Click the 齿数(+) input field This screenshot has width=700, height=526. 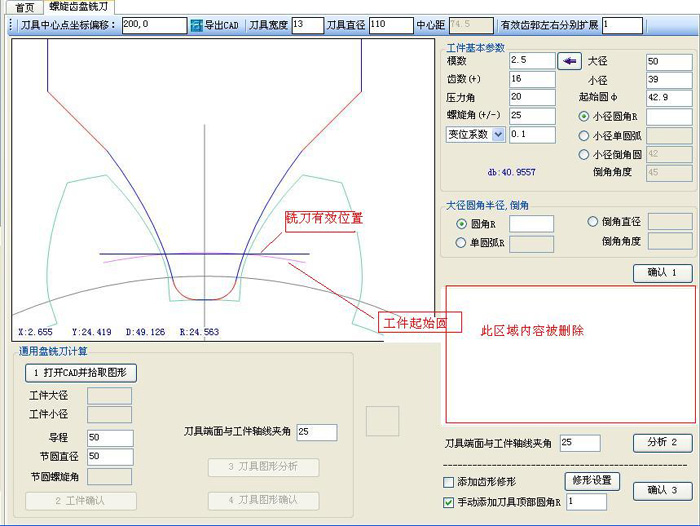tap(532, 79)
